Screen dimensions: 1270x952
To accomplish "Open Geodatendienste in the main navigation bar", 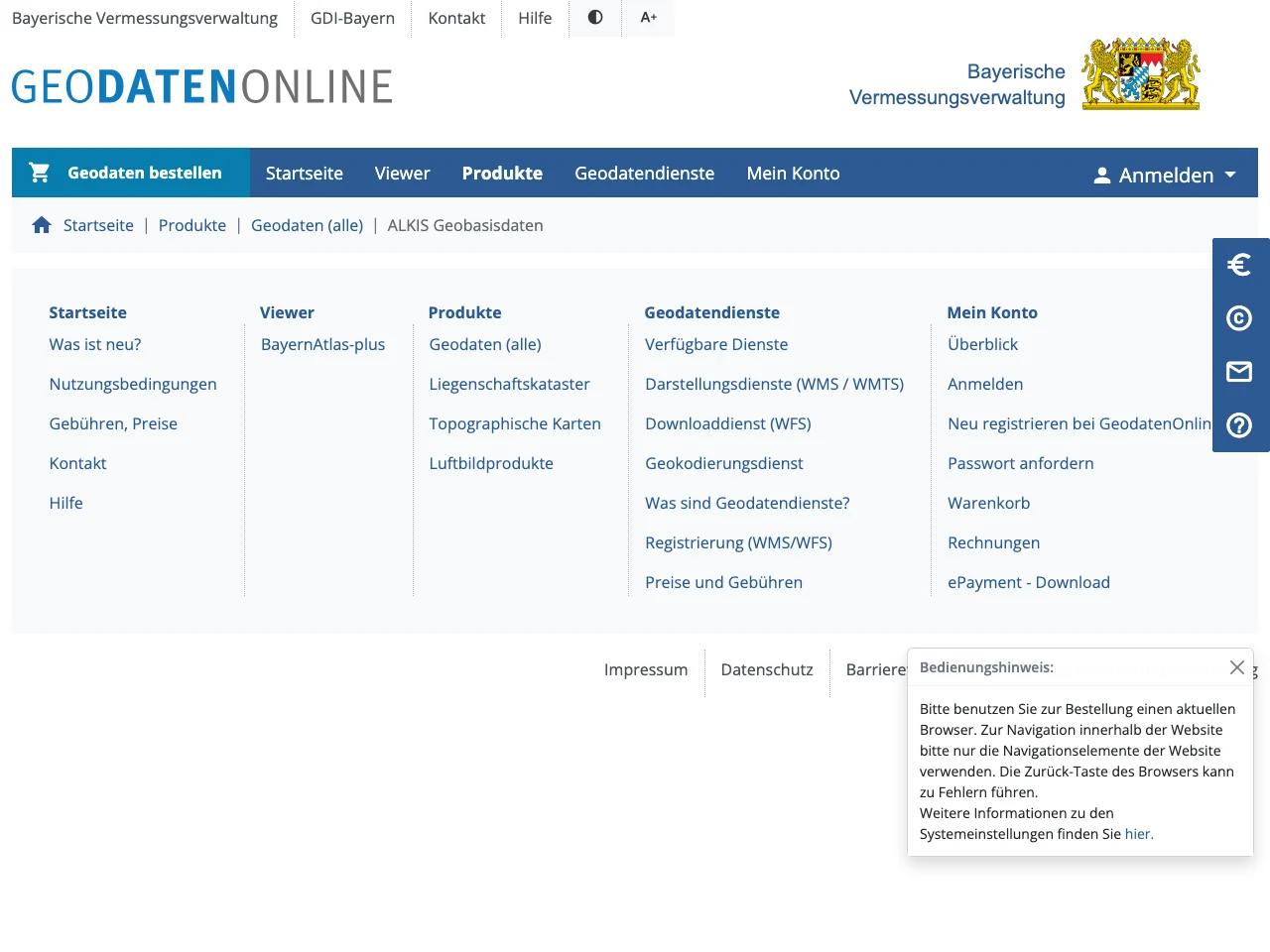I will pyautogui.click(x=645, y=174).
